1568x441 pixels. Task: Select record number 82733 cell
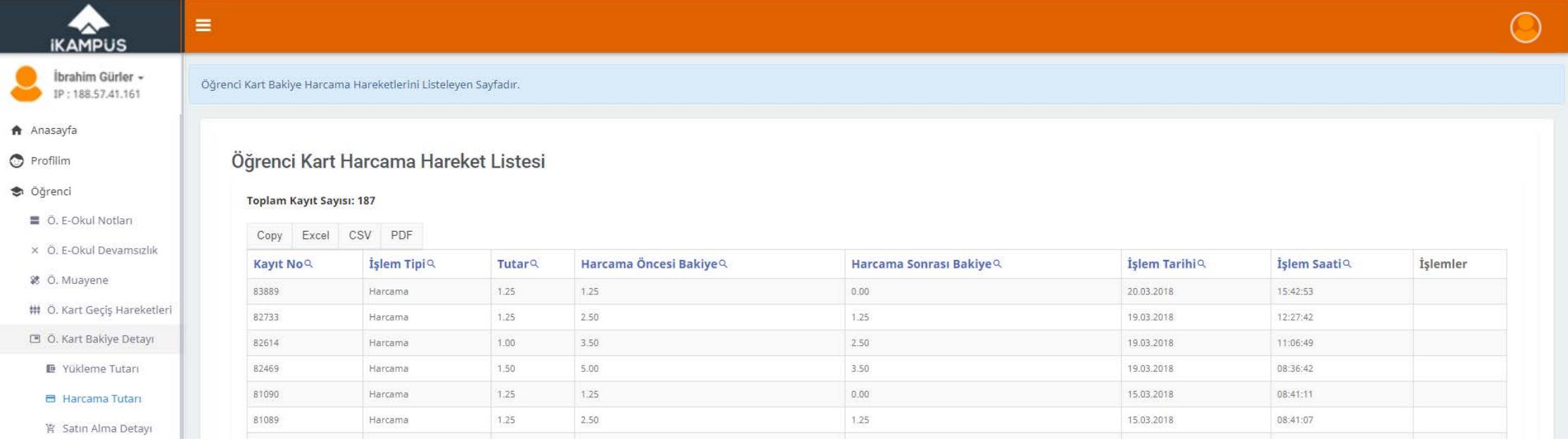tap(305, 317)
